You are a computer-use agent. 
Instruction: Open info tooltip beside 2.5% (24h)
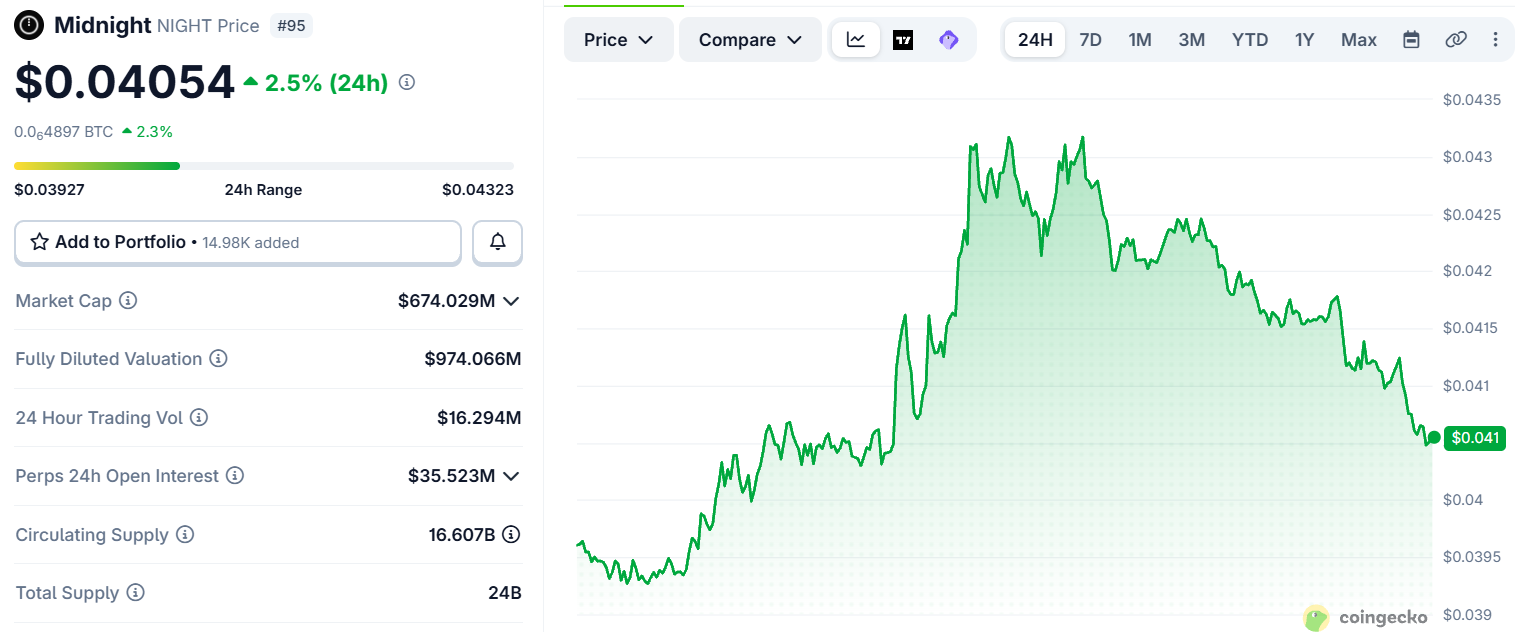point(407,83)
